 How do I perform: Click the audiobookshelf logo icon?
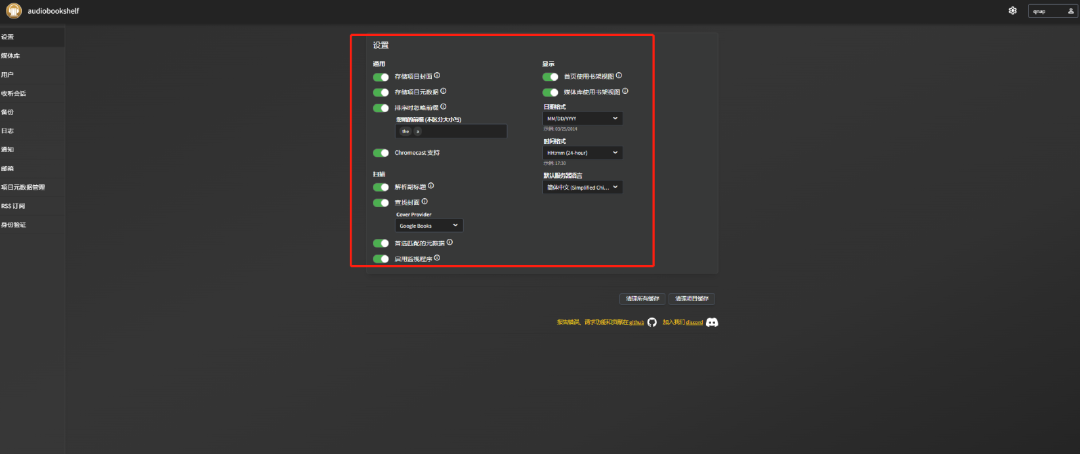(x=14, y=11)
